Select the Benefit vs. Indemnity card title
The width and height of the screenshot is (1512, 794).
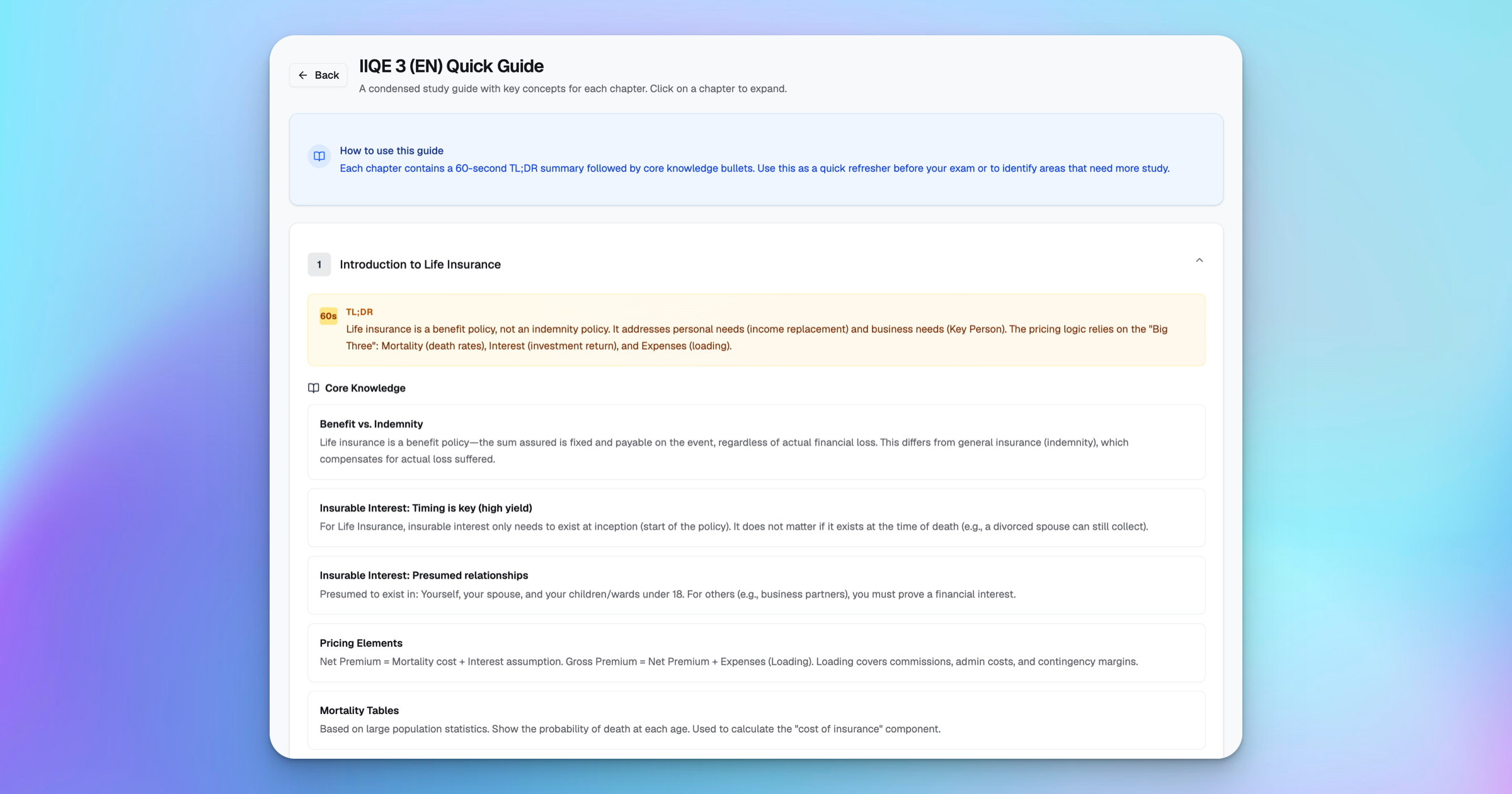point(371,424)
